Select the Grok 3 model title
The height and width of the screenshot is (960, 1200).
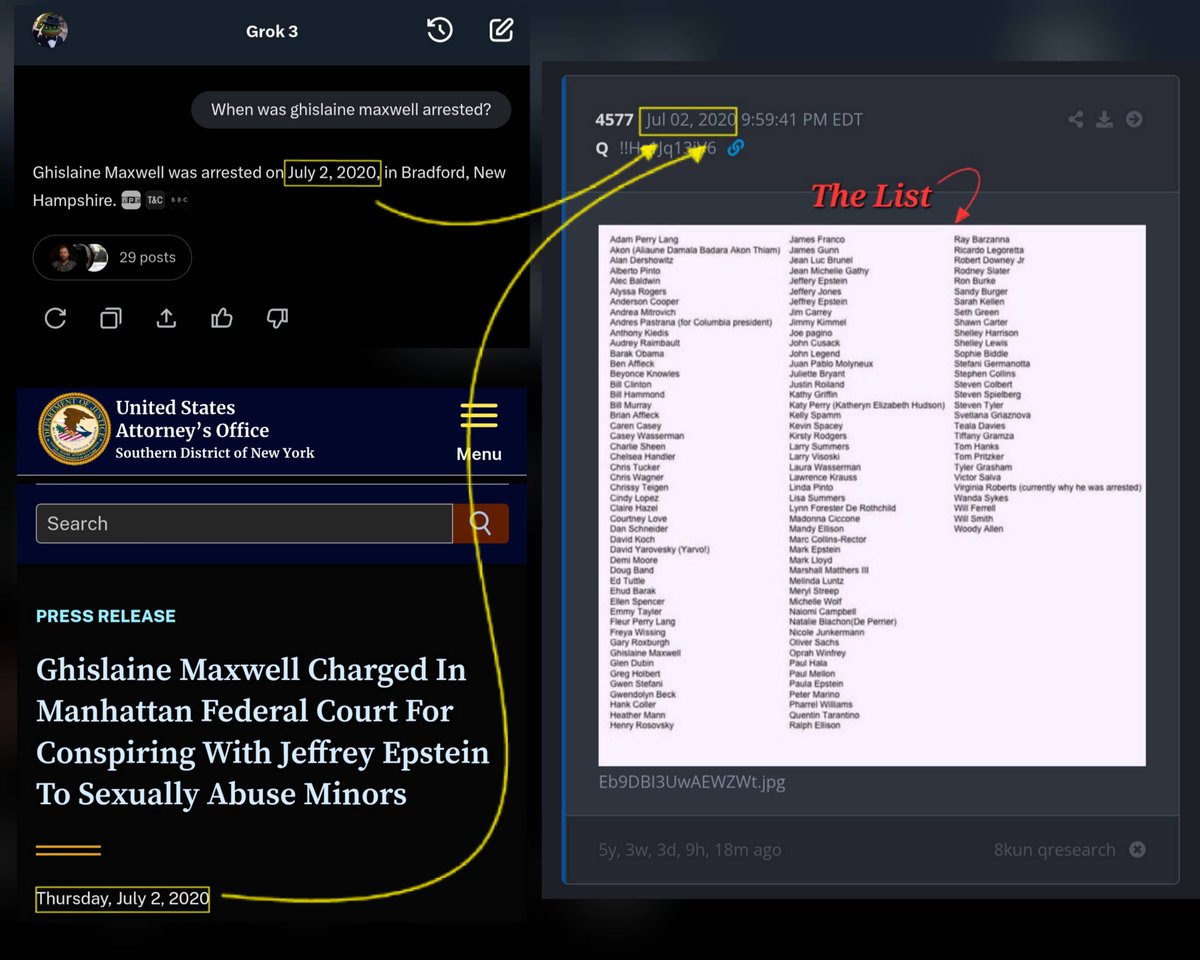[x=272, y=31]
